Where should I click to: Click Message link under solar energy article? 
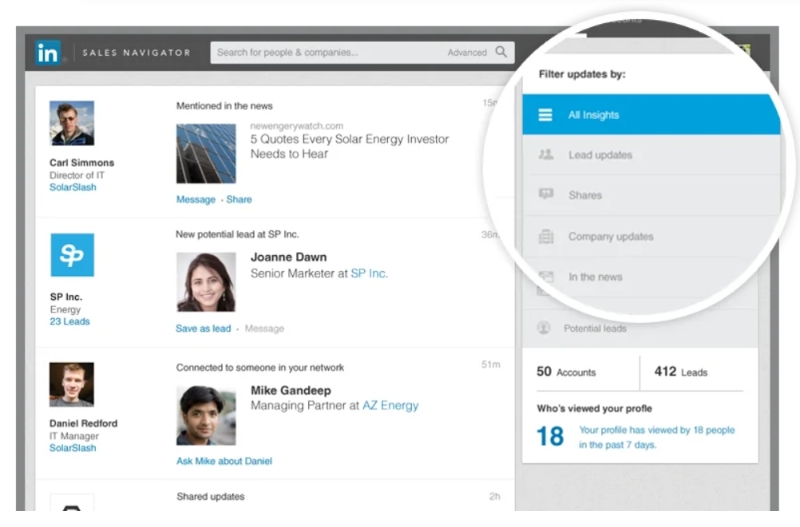click(x=195, y=199)
